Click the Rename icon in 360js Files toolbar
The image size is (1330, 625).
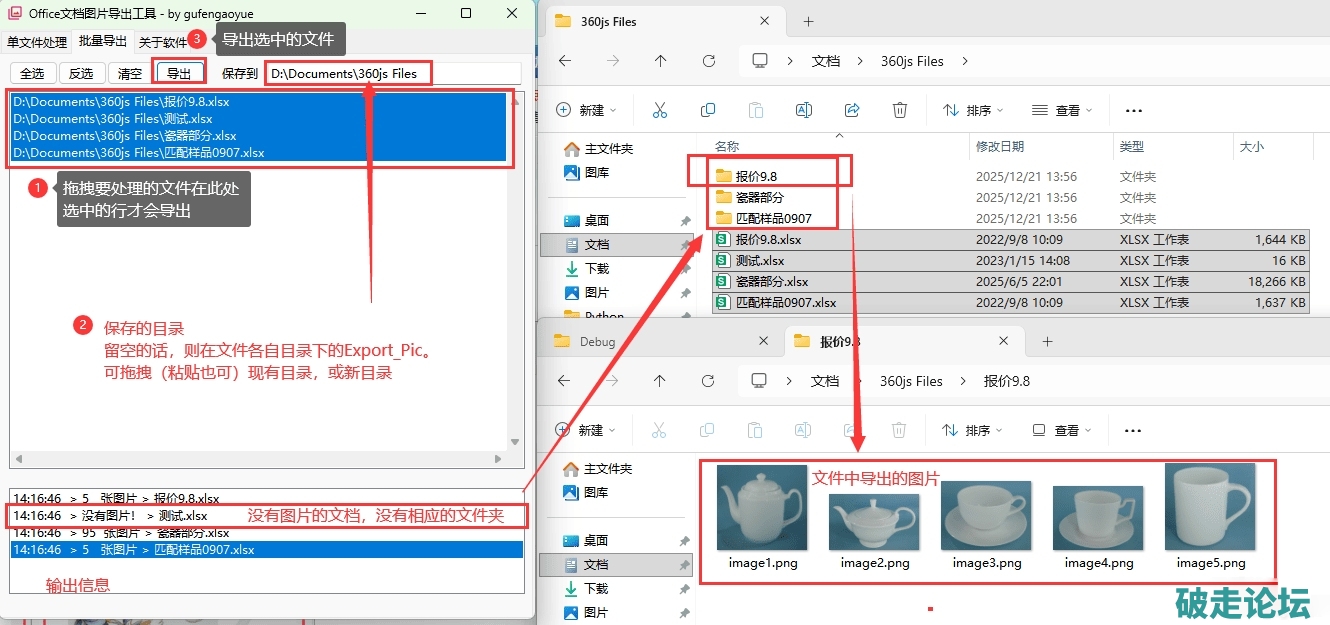click(803, 110)
